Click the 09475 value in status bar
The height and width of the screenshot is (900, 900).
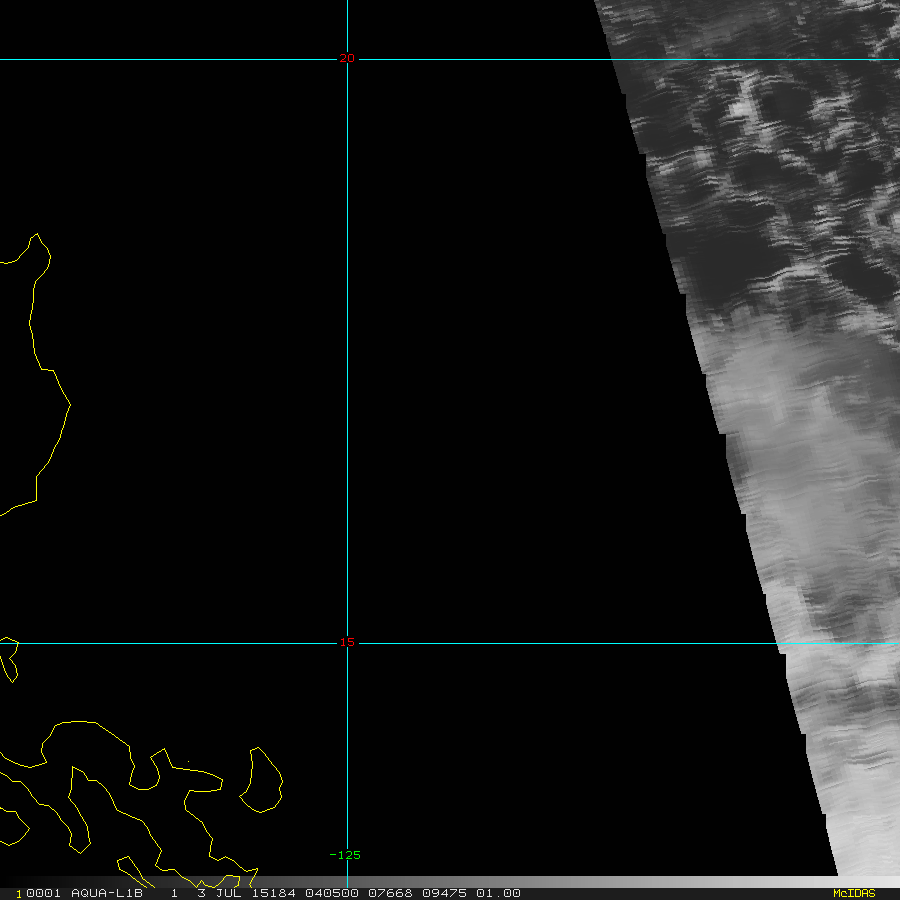point(432,893)
